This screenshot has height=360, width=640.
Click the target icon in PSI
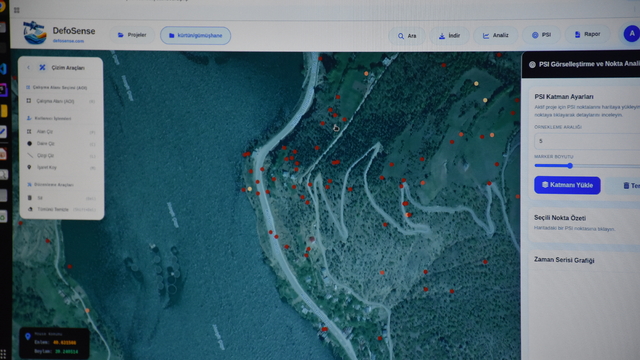click(x=535, y=35)
